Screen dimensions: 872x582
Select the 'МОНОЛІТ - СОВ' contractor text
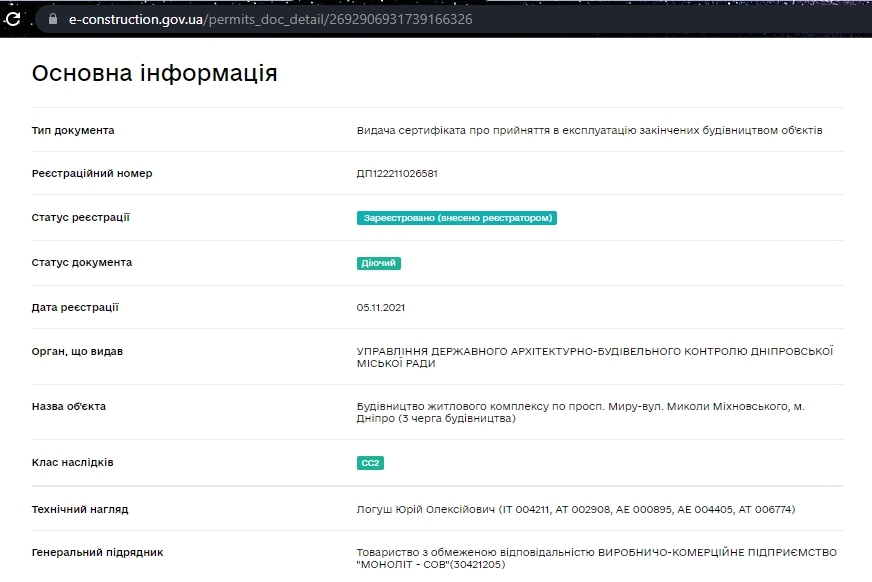[x=597, y=559]
